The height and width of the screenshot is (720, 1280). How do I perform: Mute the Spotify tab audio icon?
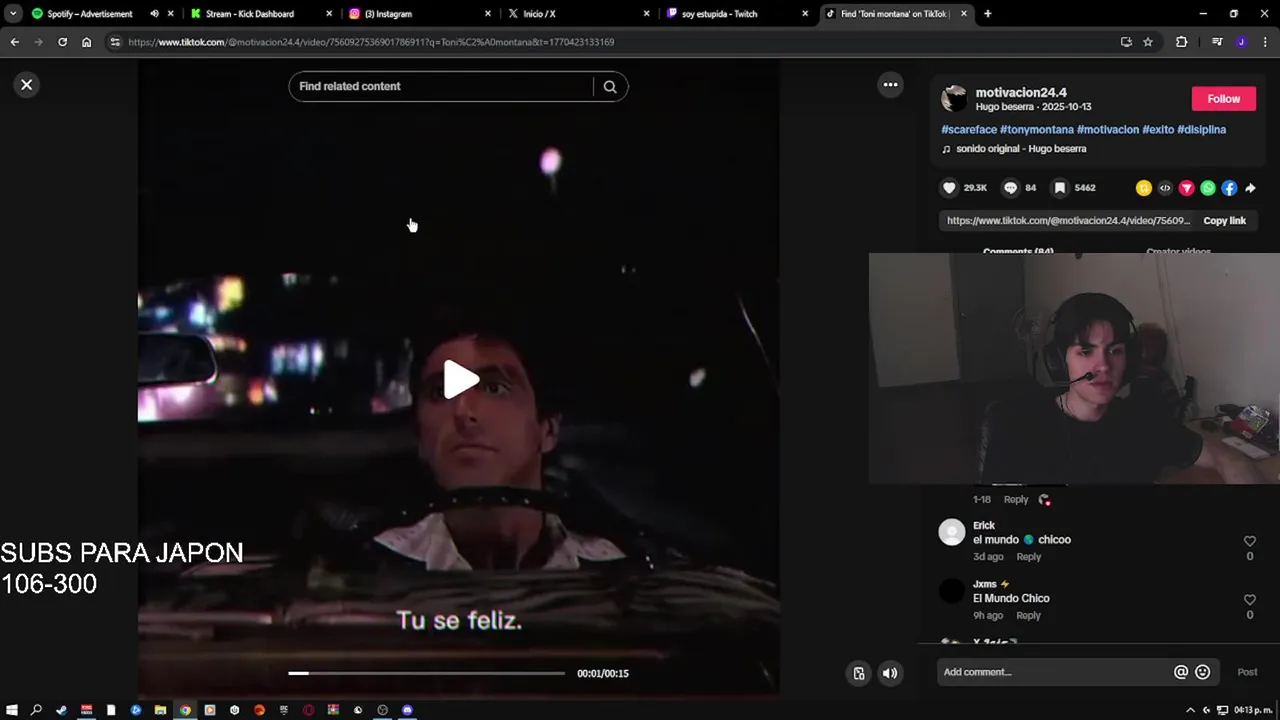(x=154, y=14)
